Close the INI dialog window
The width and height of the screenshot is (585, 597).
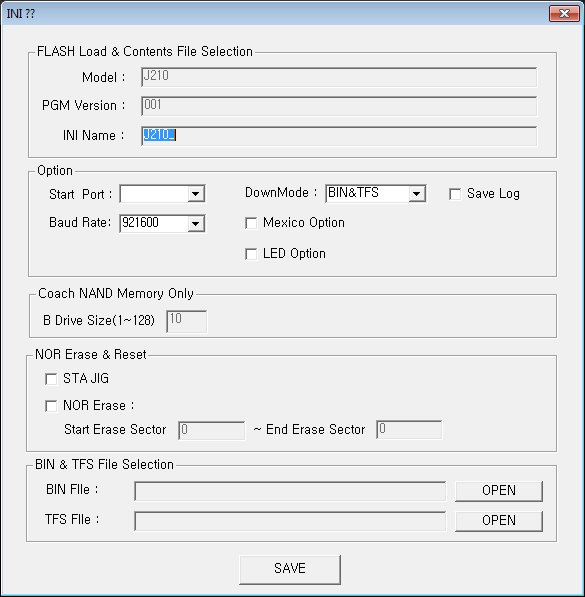(x=564, y=14)
